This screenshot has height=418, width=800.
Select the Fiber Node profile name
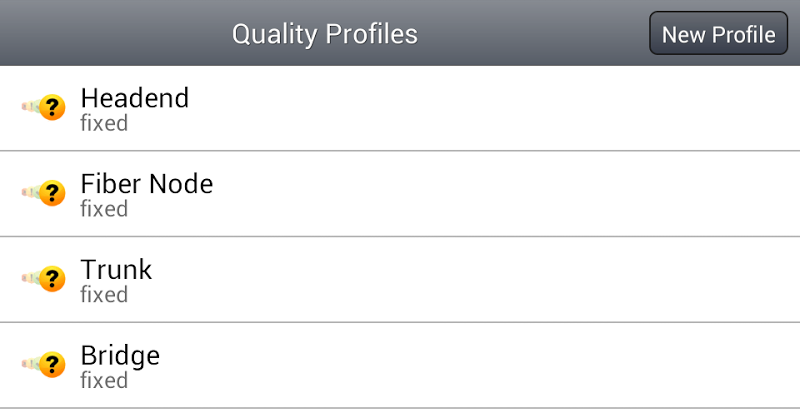tap(146, 184)
